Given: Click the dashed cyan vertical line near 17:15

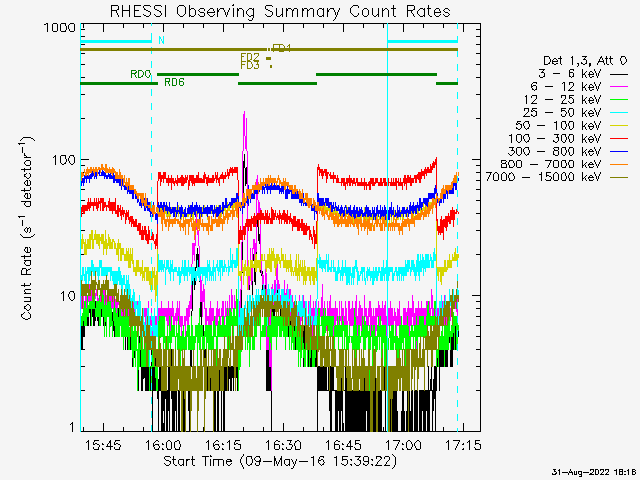Looking at the screenshot, I should coord(458,227).
